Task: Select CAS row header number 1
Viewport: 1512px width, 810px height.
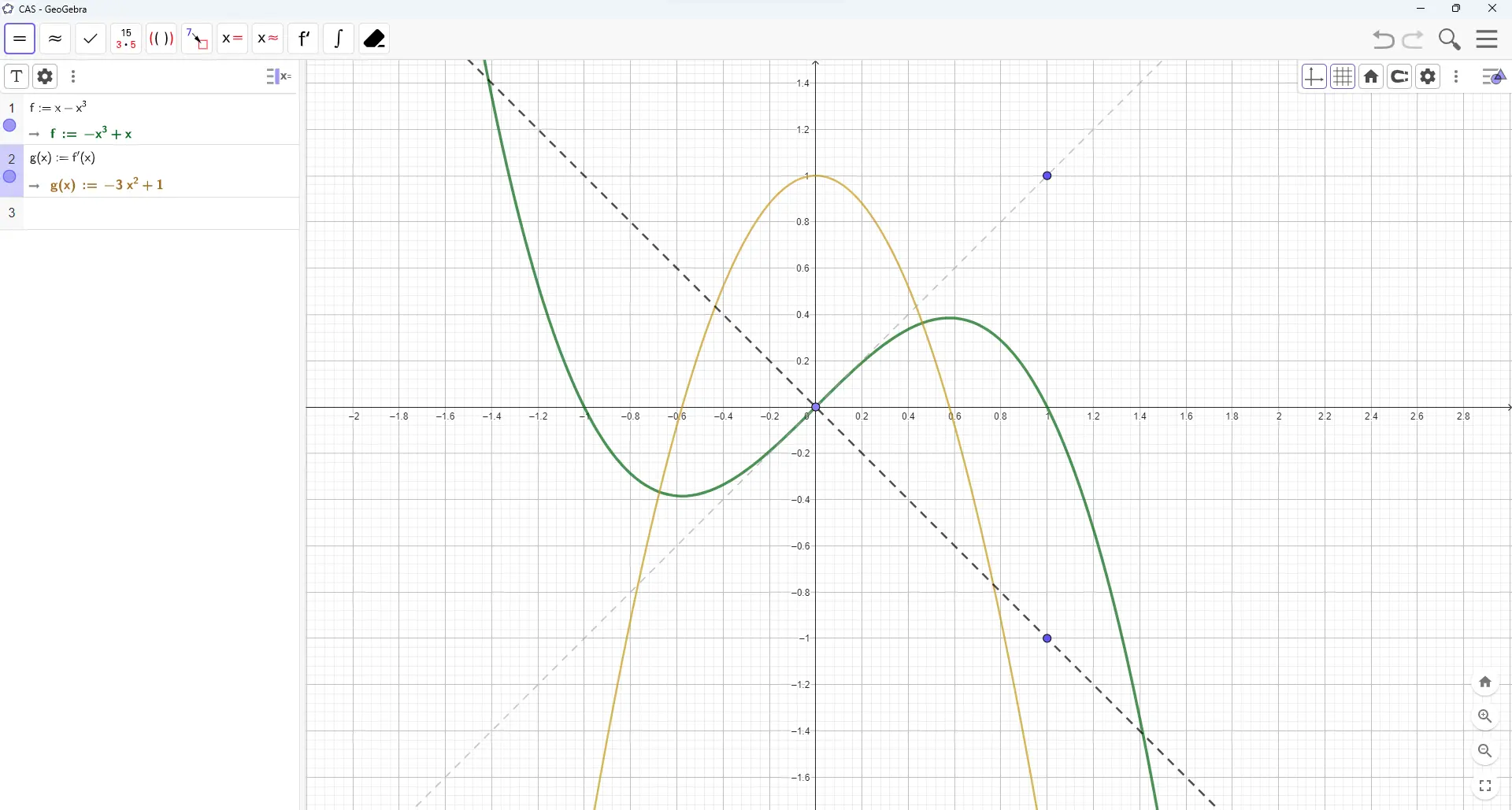Action: point(12,108)
